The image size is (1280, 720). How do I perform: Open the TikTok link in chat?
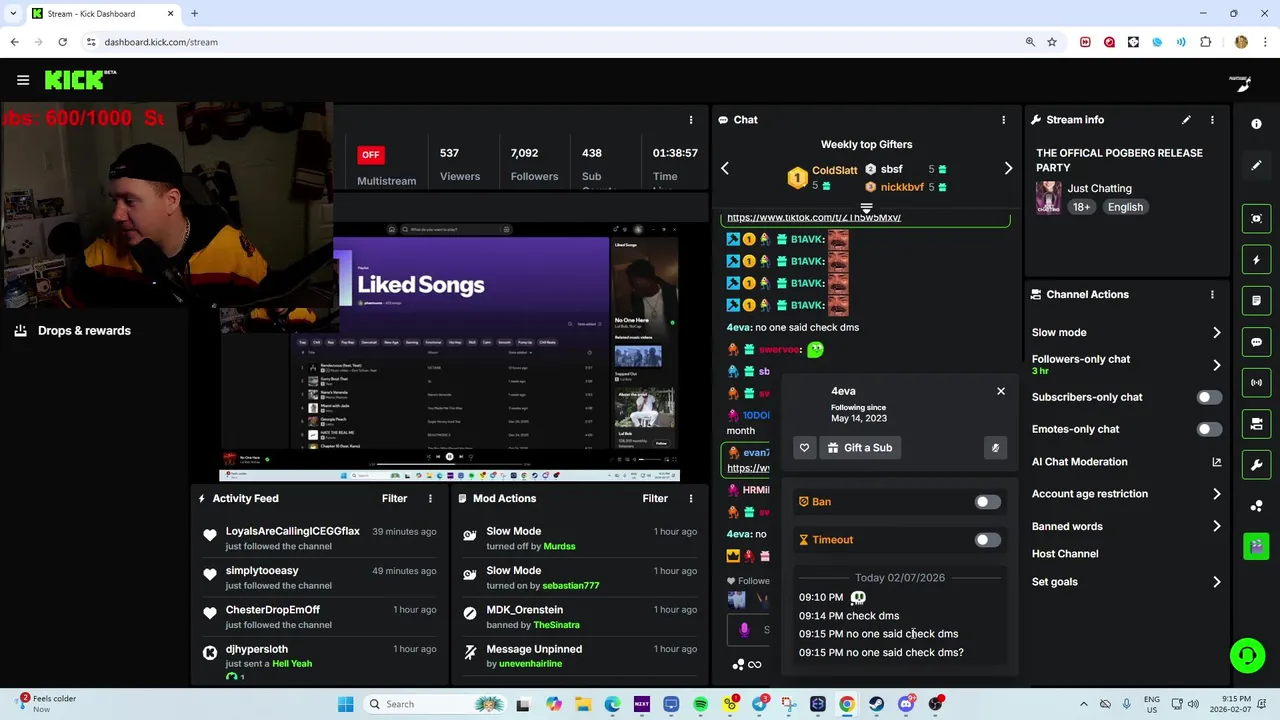pos(814,217)
